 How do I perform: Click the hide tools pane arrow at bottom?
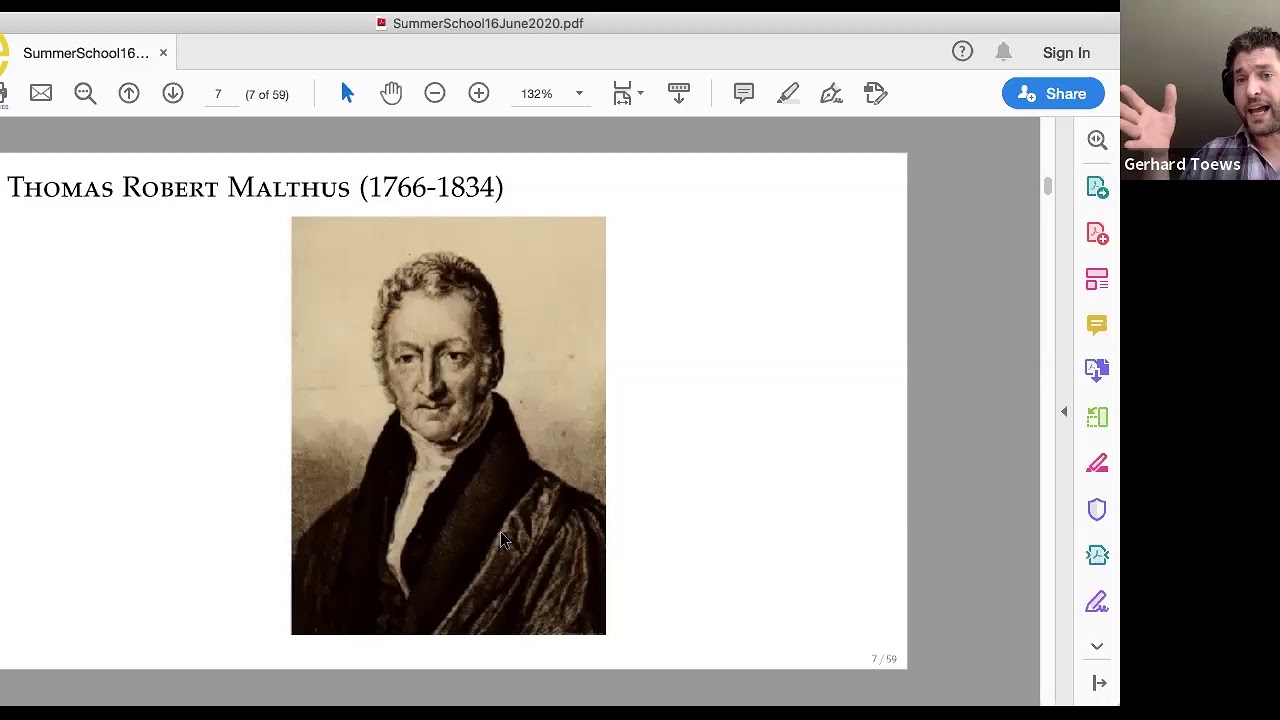click(x=1099, y=683)
